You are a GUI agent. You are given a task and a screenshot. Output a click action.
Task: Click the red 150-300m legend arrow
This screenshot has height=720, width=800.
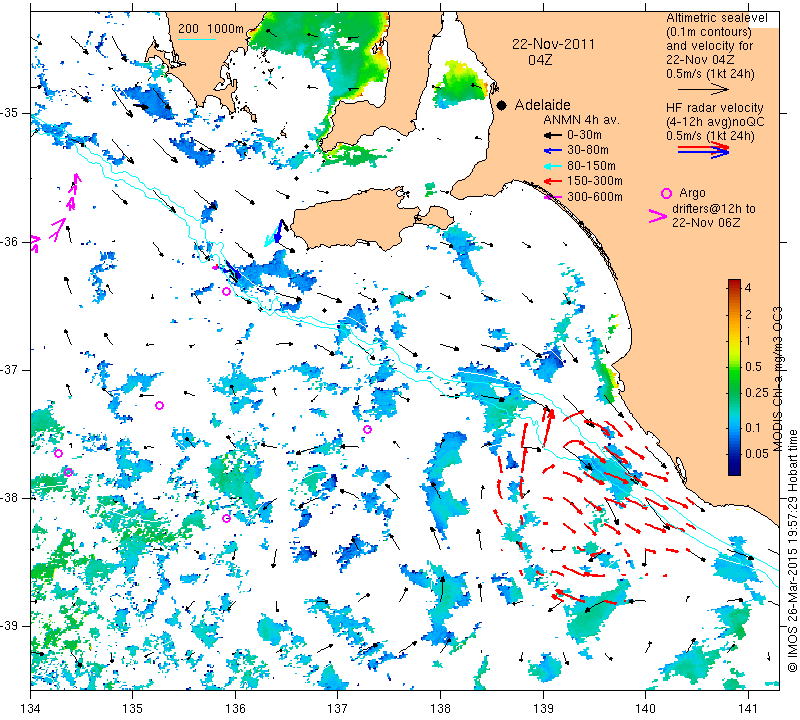pyautogui.click(x=552, y=181)
